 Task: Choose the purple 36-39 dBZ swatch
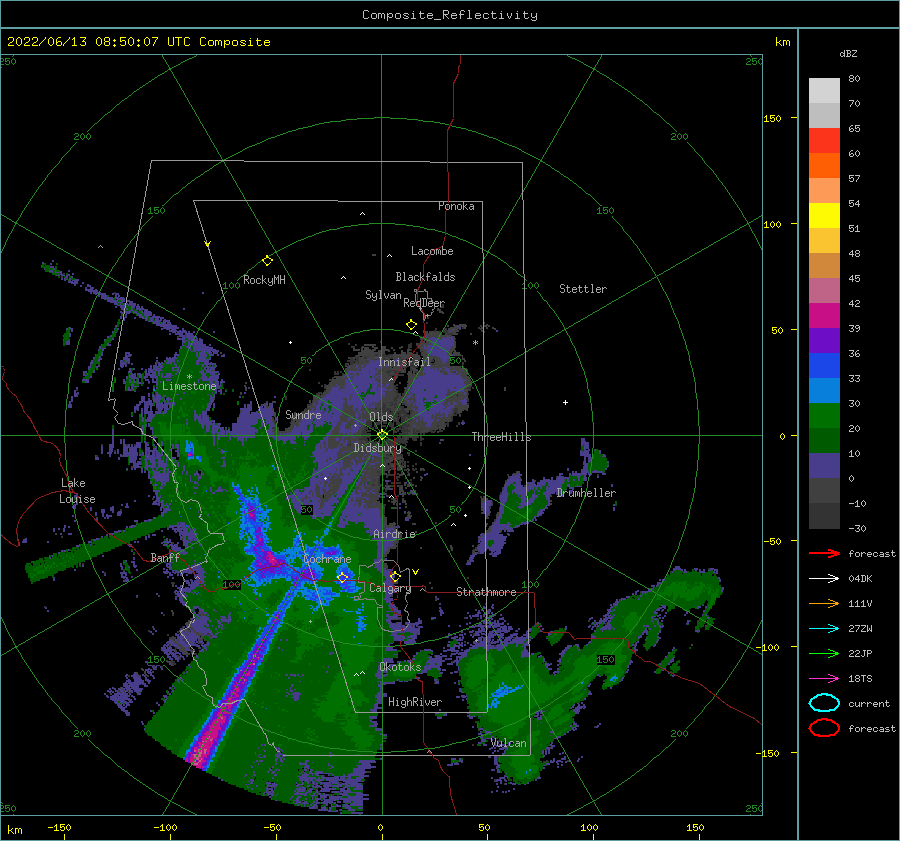(x=824, y=340)
